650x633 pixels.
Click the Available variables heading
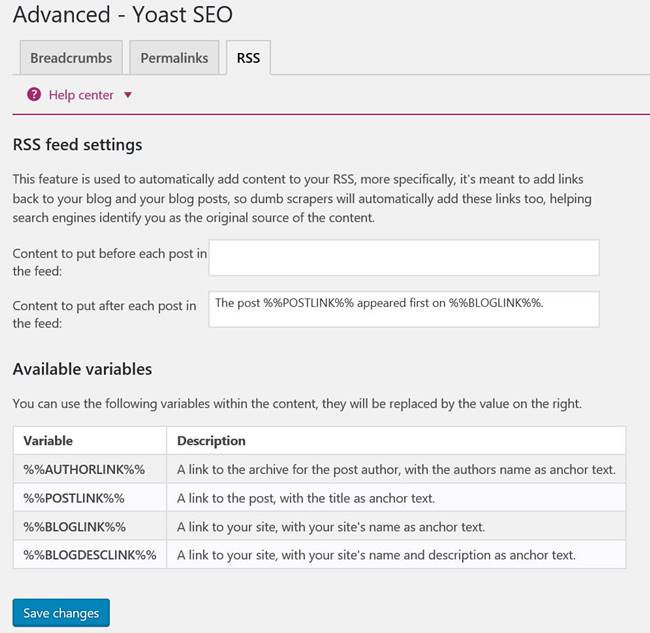click(82, 369)
